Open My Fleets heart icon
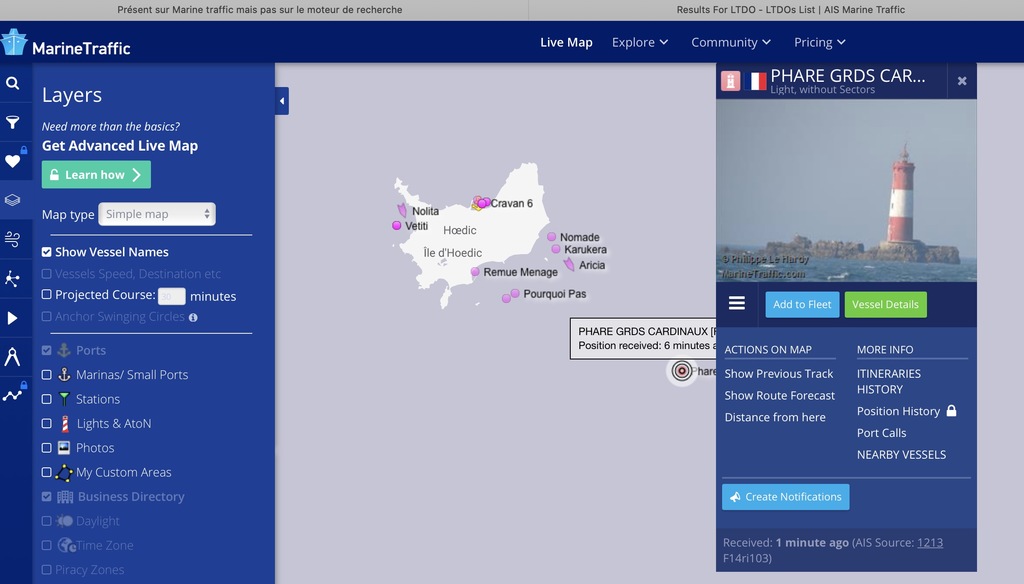The height and width of the screenshot is (584, 1024). click(x=12, y=161)
